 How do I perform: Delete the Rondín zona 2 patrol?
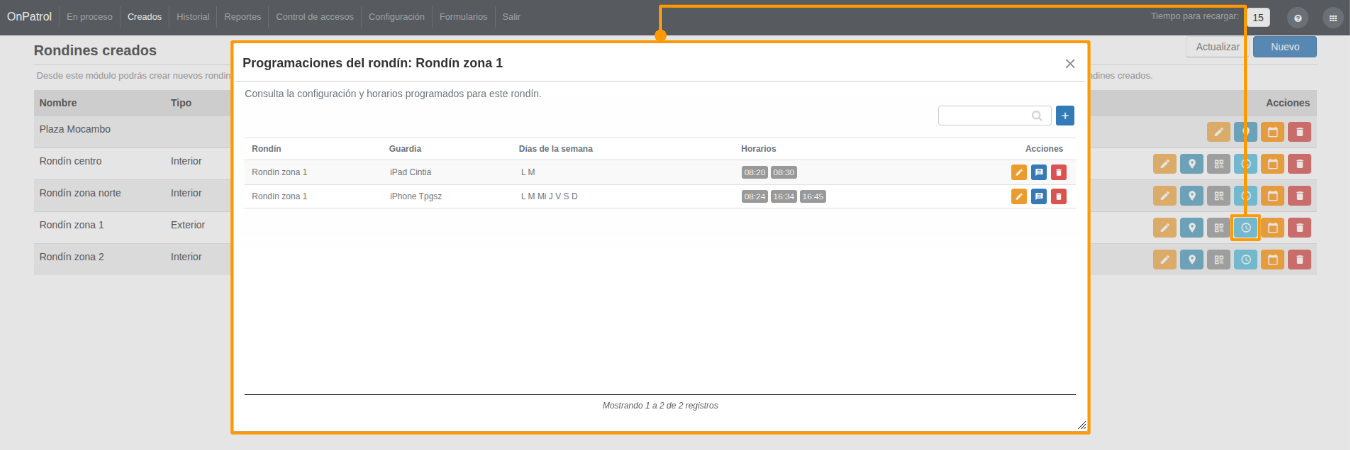[1299, 260]
